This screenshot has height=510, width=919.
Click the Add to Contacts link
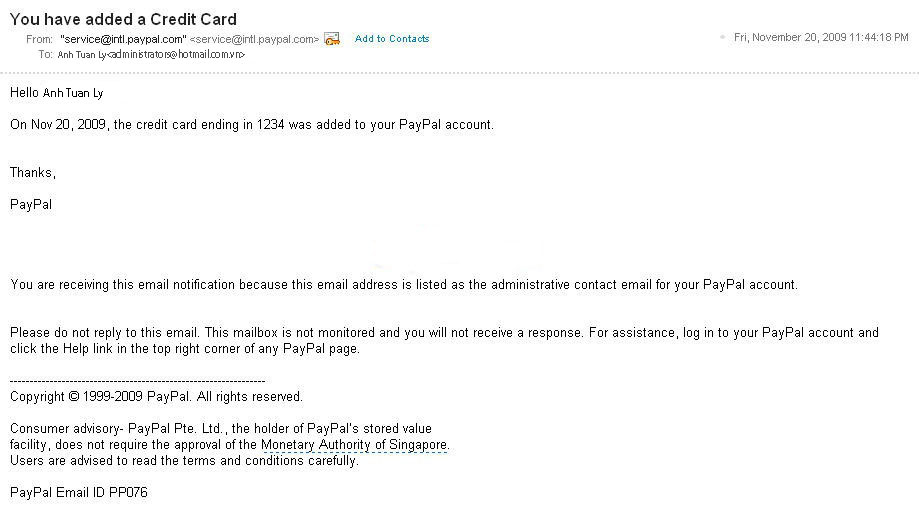coord(392,39)
